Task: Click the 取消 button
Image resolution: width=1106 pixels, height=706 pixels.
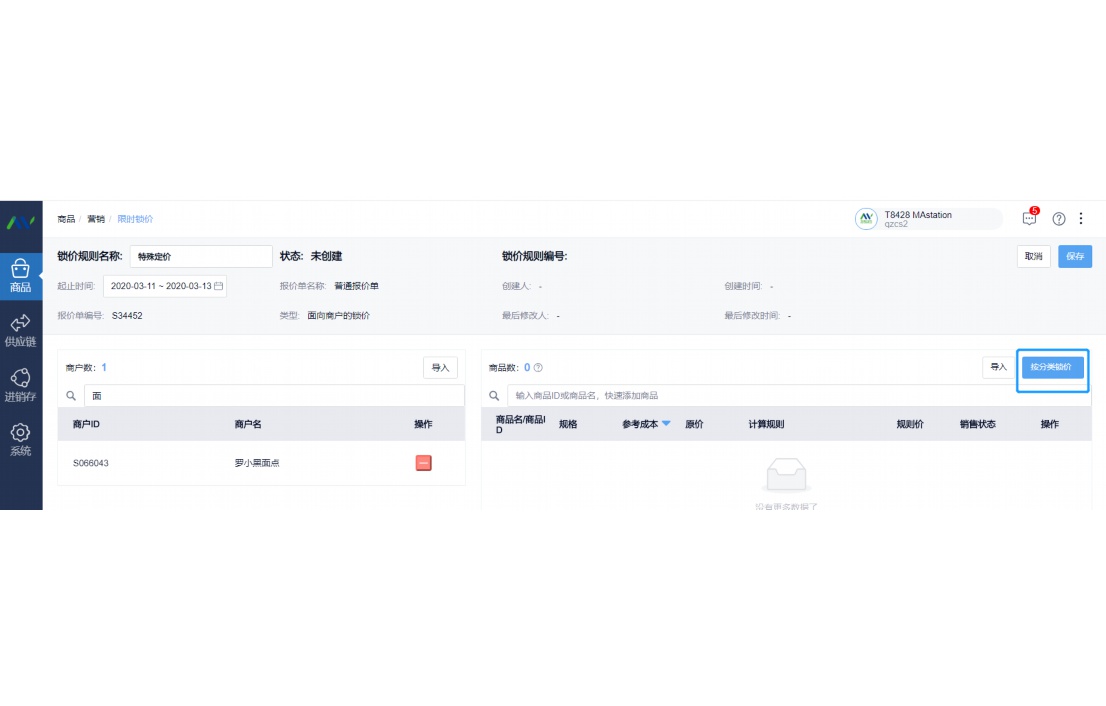Action: click(1033, 256)
